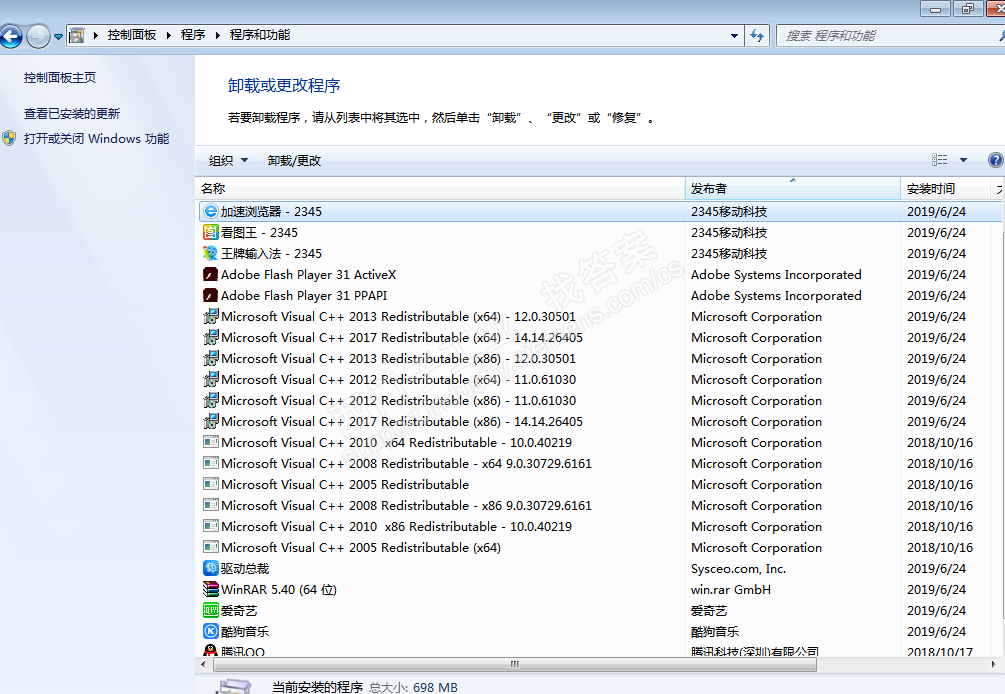The height and width of the screenshot is (694, 1005).
Task: Select Microsoft Visual C++ 2008 Redistributable - x86 9.0.30729.6161
Action: (x=406, y=506)
